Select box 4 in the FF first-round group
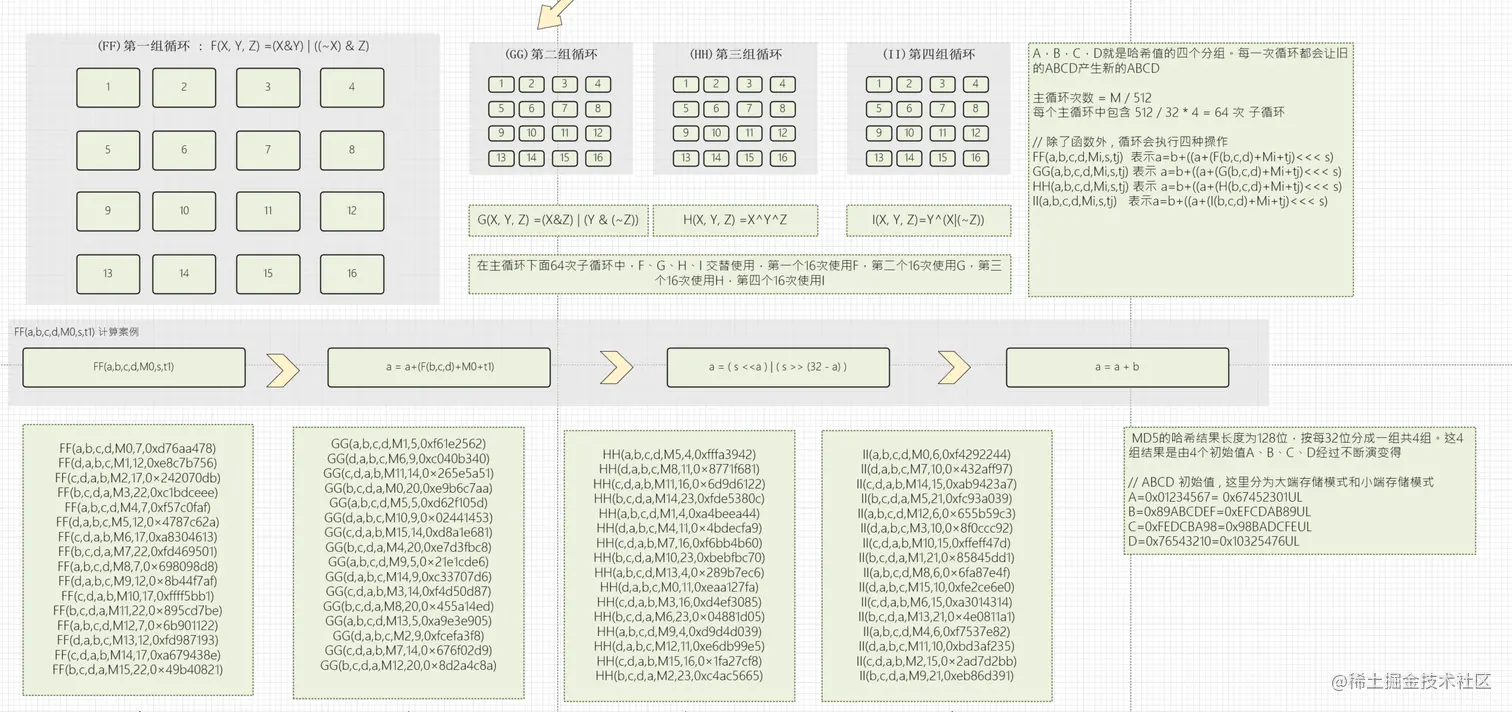The width and height of the screenshot is (1512, 712). [352, 88]
